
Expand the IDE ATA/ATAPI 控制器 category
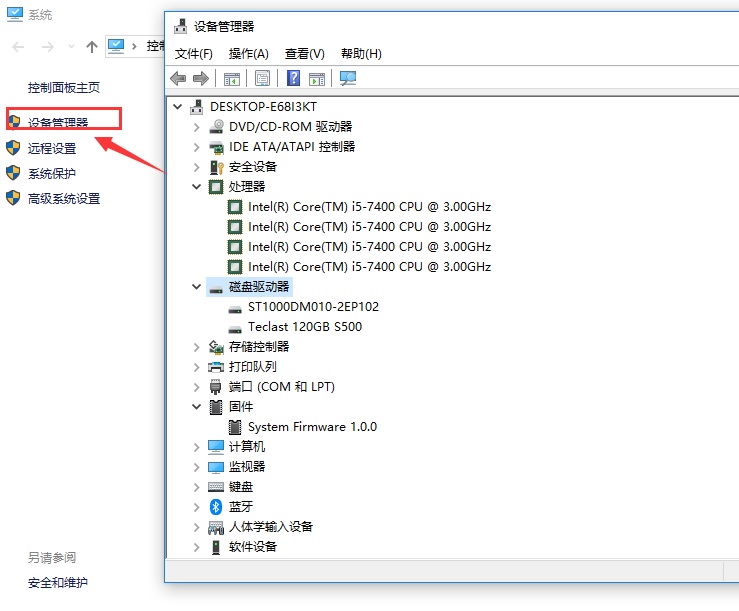coord(197,147)
